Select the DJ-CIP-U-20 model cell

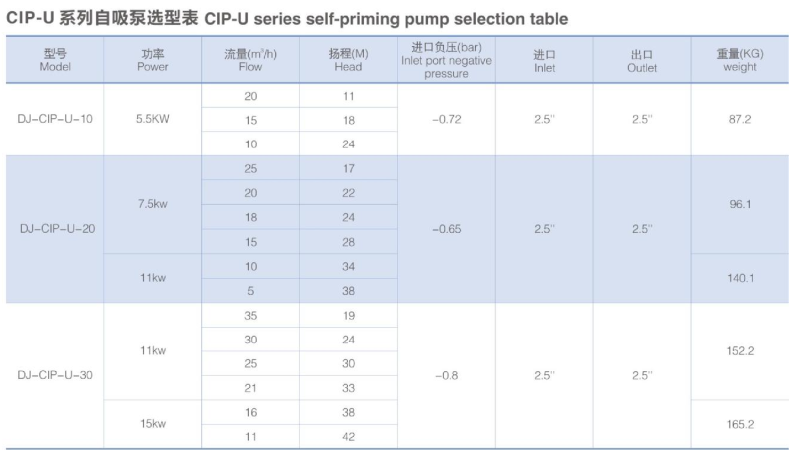pyautogui.click(x=55, y=229)
